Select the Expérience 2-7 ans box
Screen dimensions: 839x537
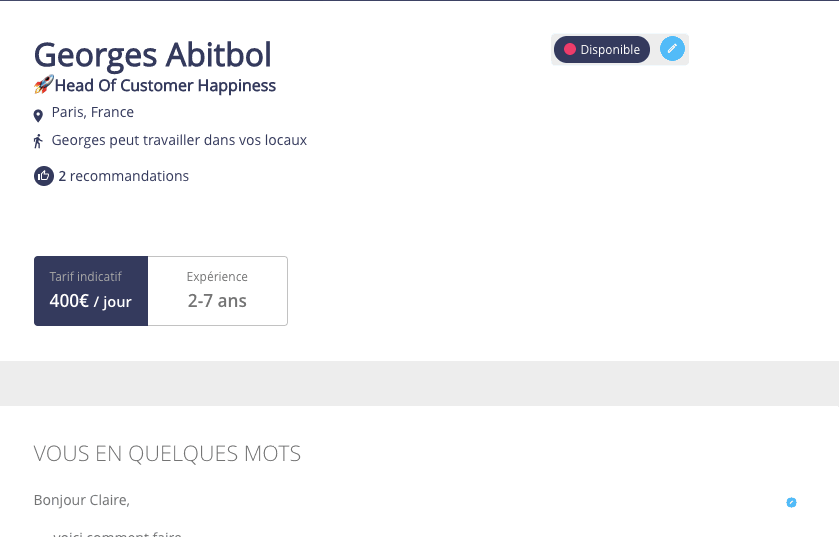point(217,291)
